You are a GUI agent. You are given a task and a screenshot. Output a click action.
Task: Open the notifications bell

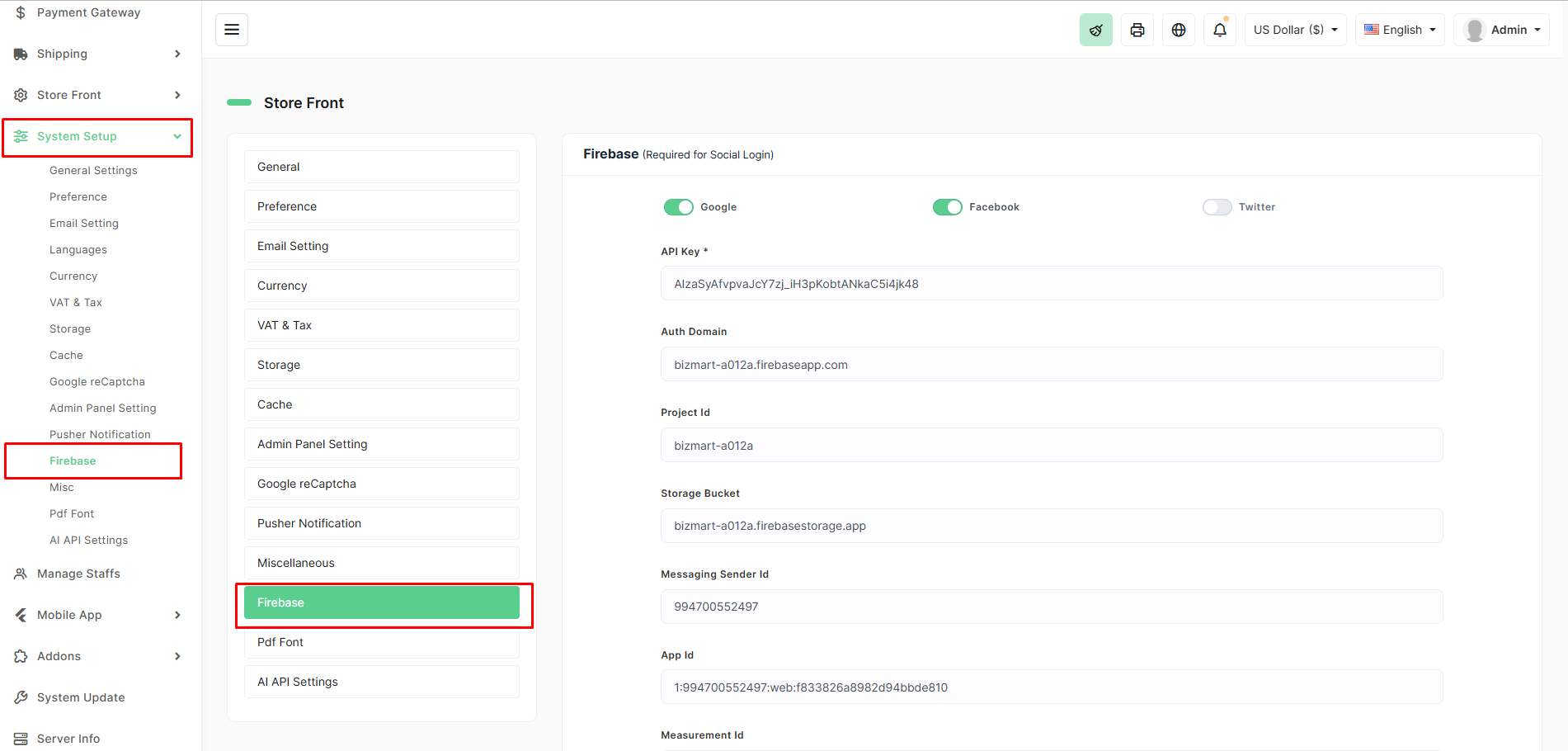coord(1219,30)
